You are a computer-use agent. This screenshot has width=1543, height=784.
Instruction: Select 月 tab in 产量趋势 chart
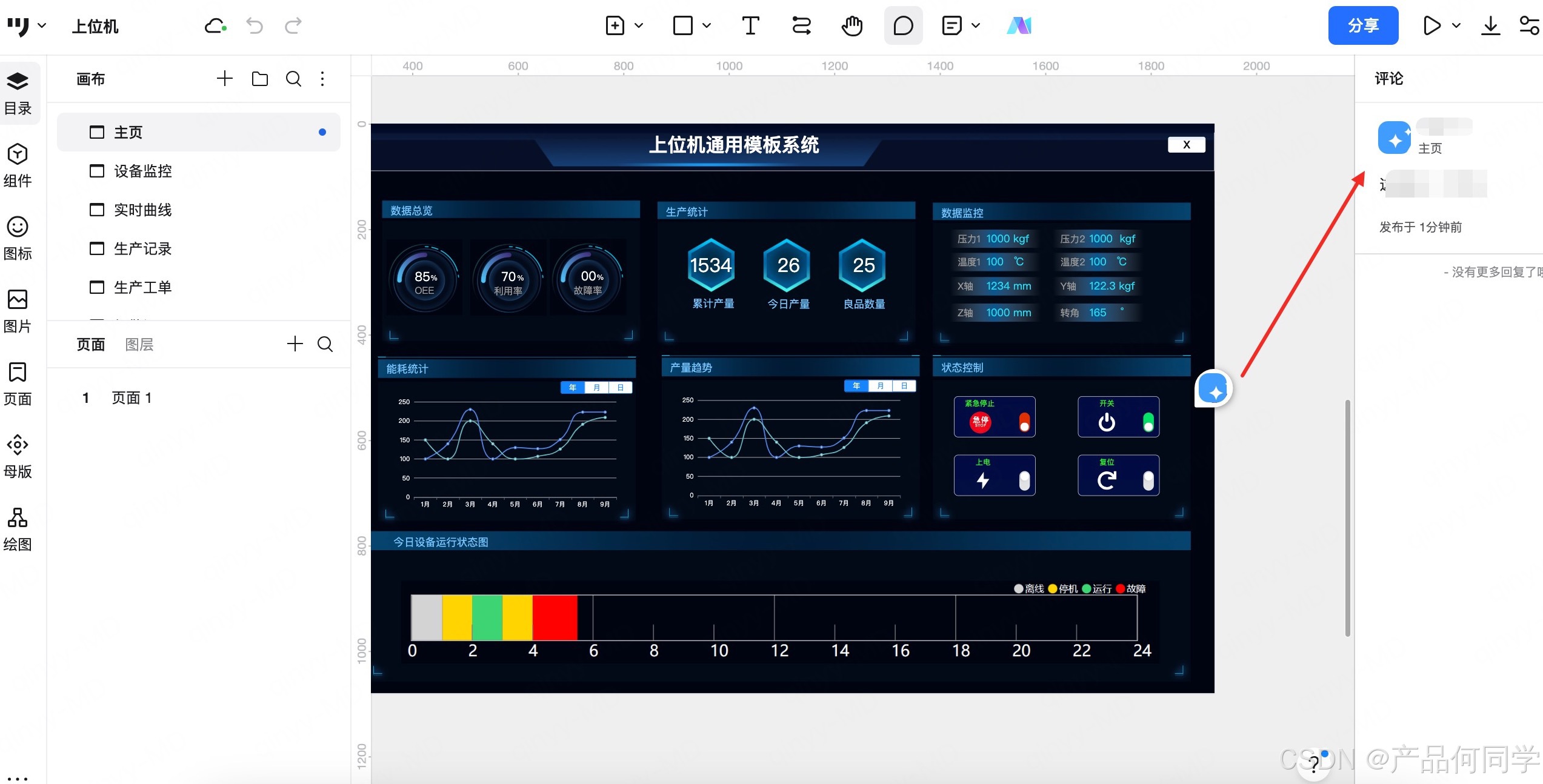pos(880,386)
